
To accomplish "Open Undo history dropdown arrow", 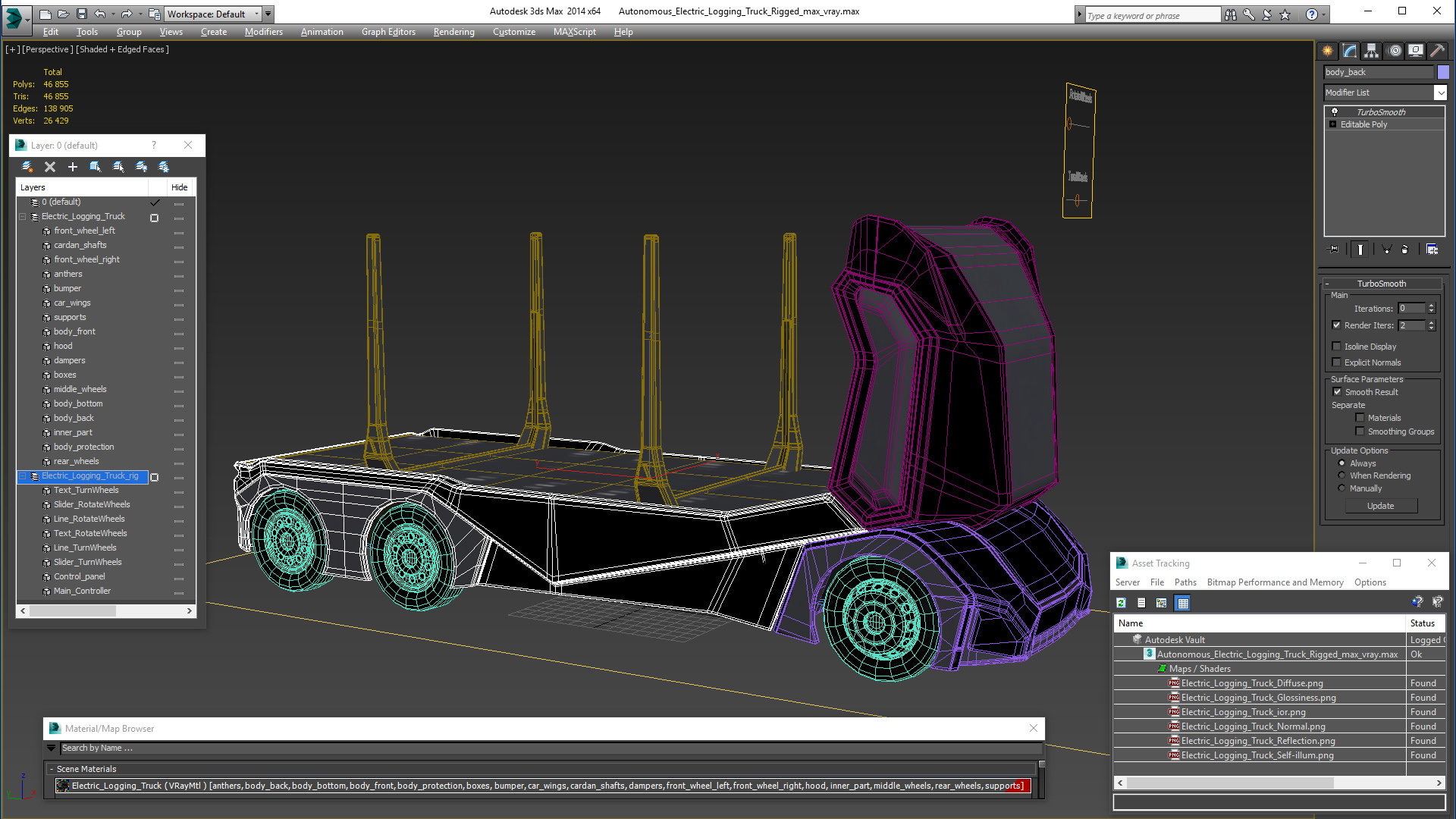I will (114, 14).
